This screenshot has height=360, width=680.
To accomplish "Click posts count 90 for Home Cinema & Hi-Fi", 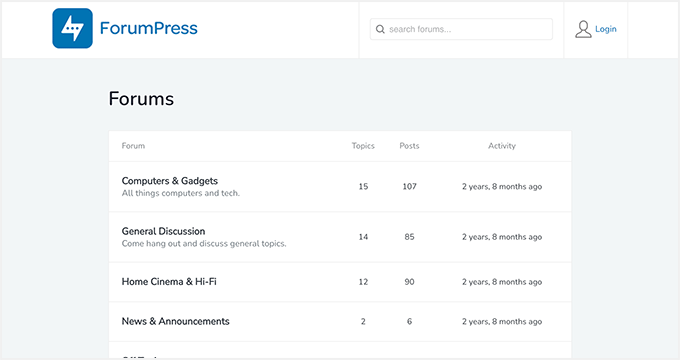I will [x=409, y=282].
